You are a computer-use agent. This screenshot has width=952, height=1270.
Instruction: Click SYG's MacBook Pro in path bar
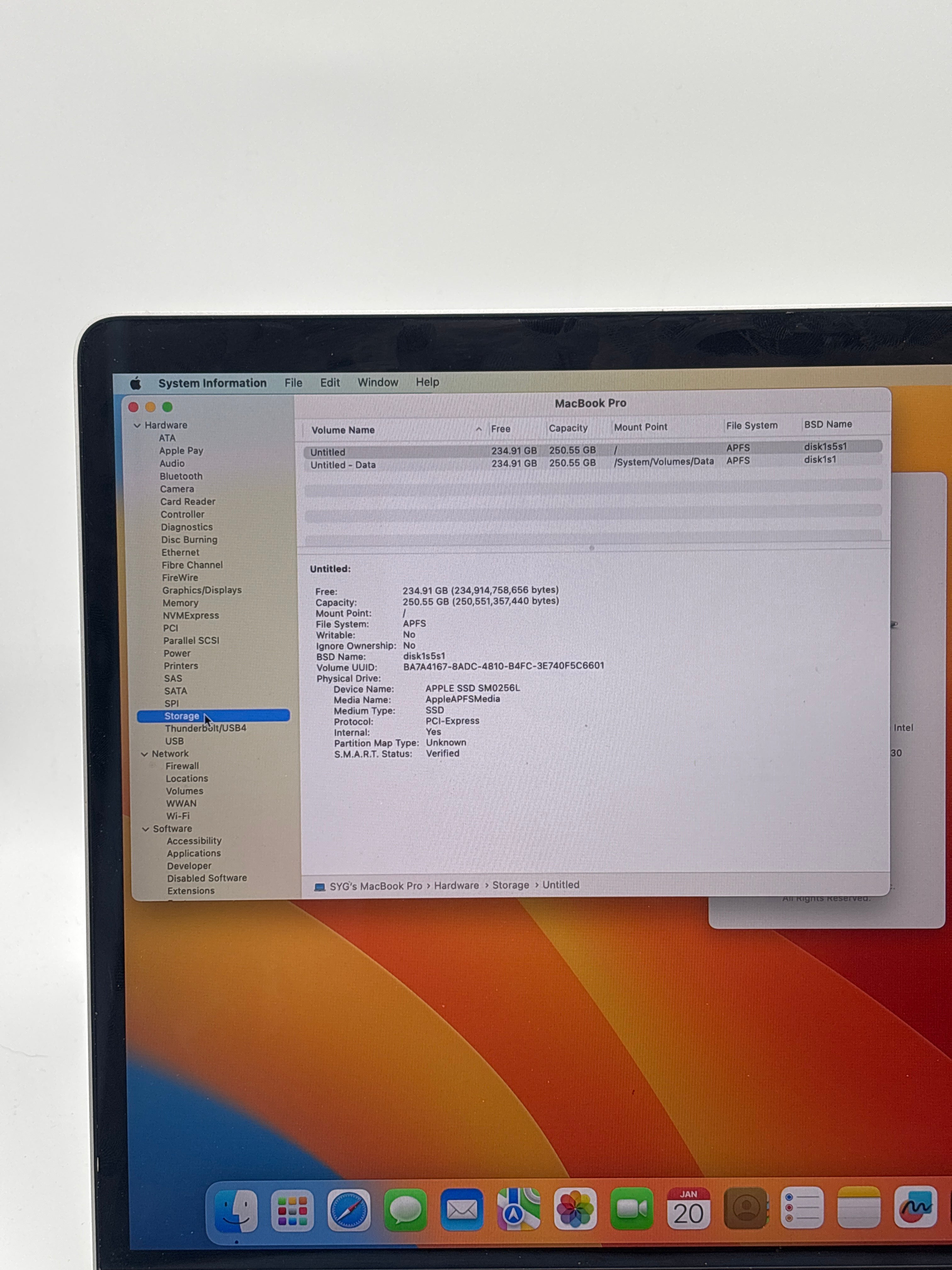[375, 886]
